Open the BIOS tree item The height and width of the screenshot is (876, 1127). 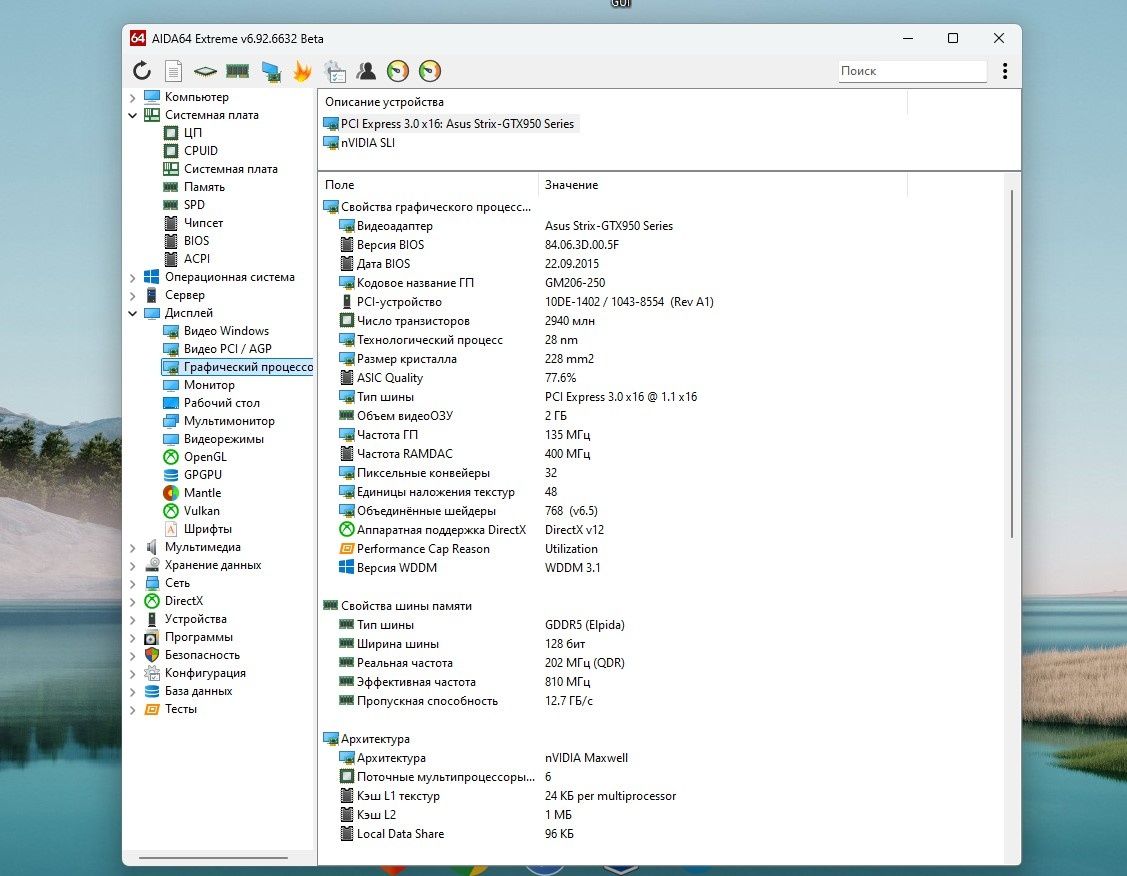[x=196, y=241]
